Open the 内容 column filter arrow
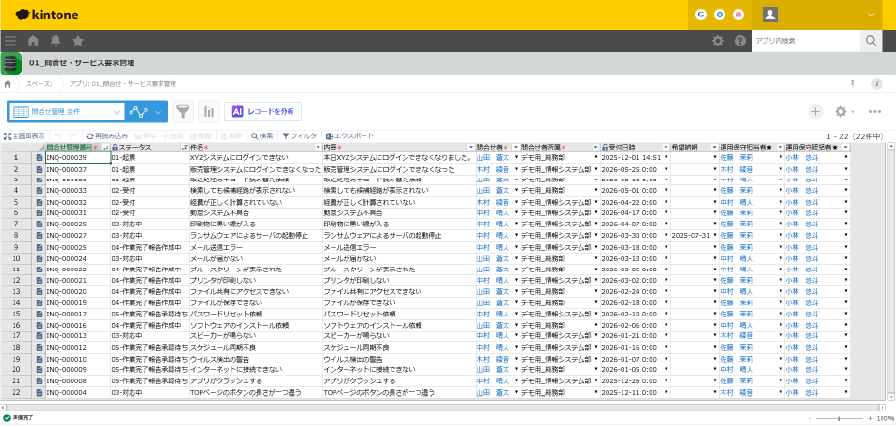The width and height of the screenshot is (896, 427). (470, 147)
